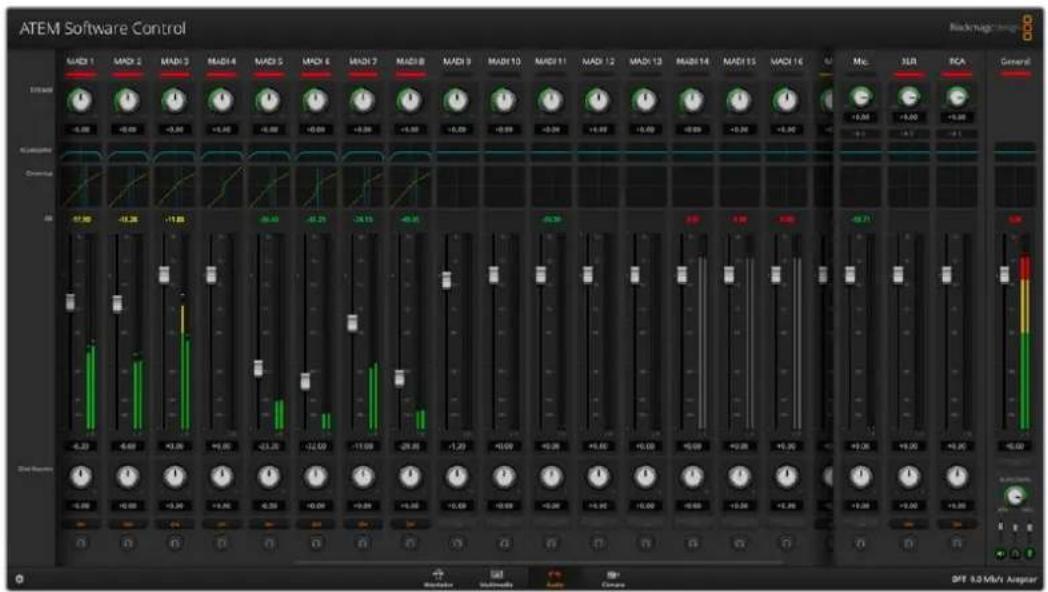The image size is (1048, 592).
Task: Select the Audio tab in bottom bar
Action: coord(555,578)
